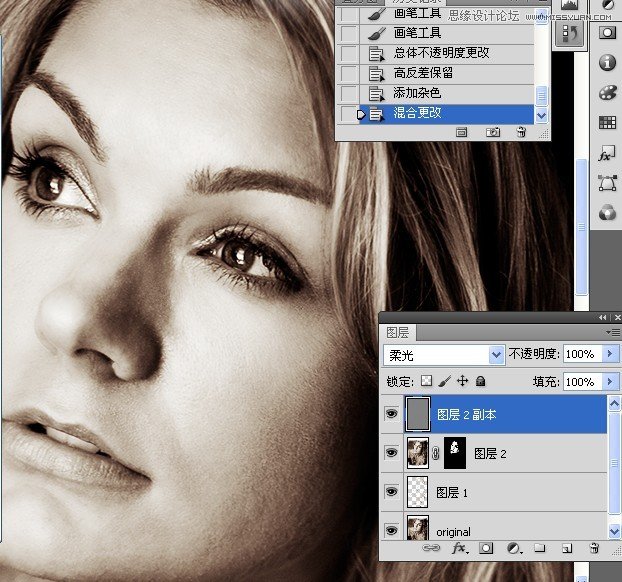The image size is (622, 582).
Task: Click gray thumbnail of 图层 2 副本
Action: tap(418, 414)
